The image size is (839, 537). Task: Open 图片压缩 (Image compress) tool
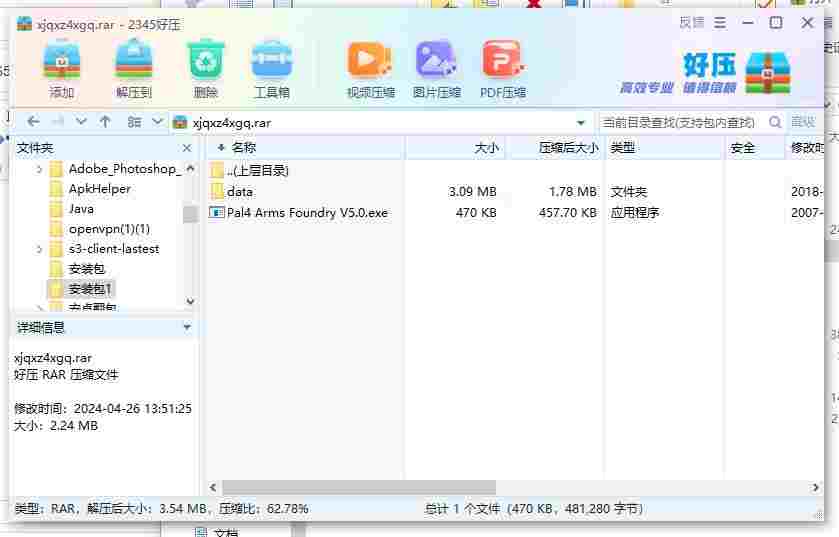(437, 70)
